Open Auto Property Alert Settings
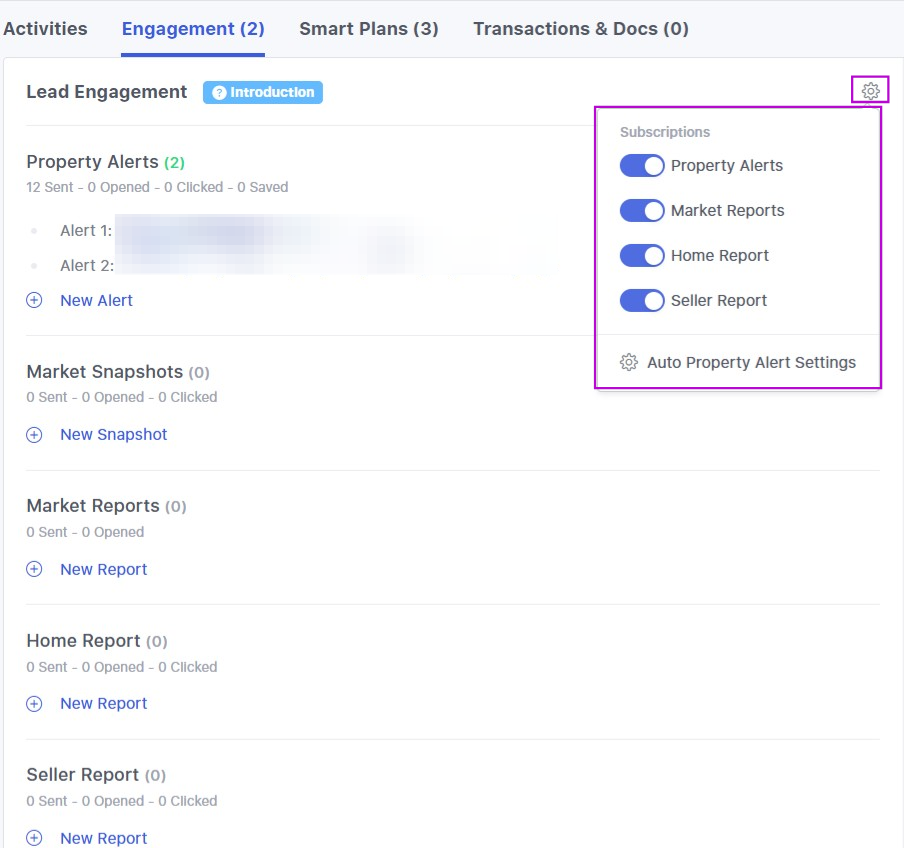 pyautogui.click(x=751, y=362)
